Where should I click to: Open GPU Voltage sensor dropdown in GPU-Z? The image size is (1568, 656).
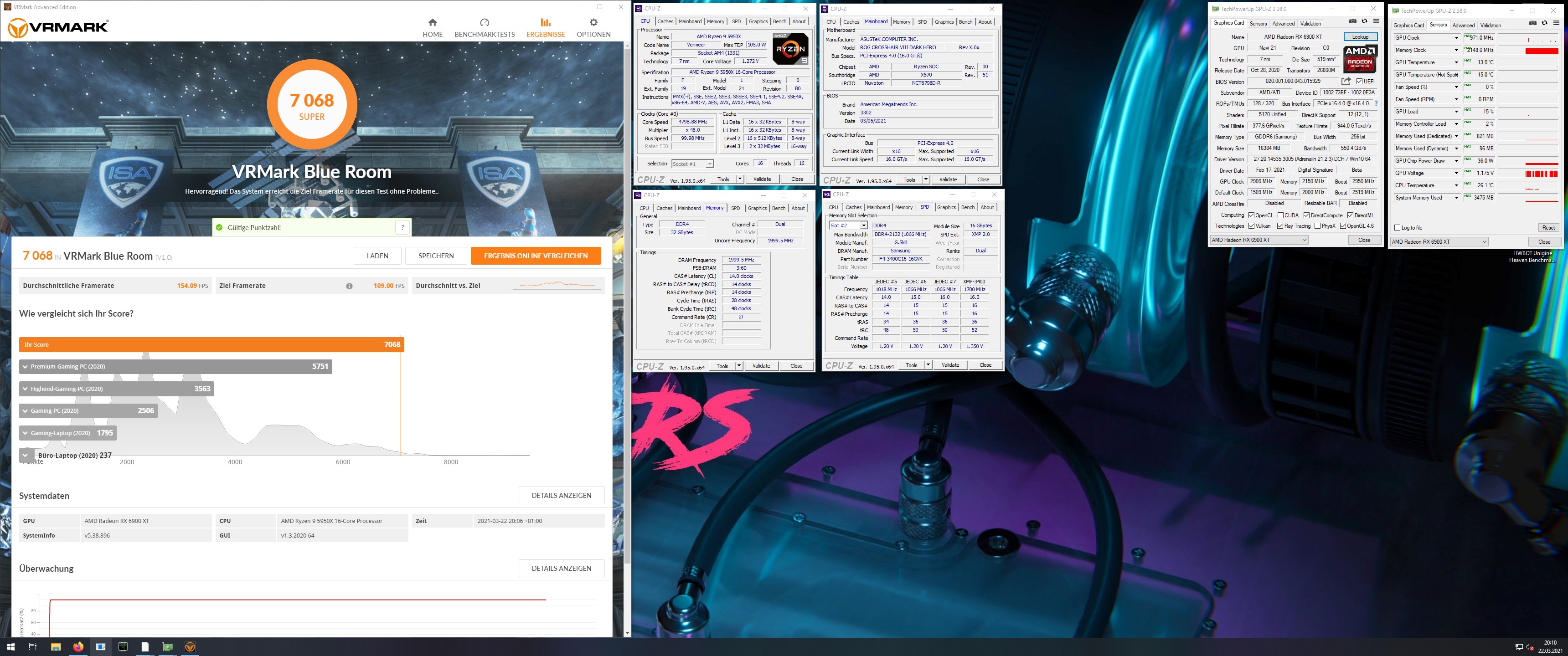[1456, 173]
